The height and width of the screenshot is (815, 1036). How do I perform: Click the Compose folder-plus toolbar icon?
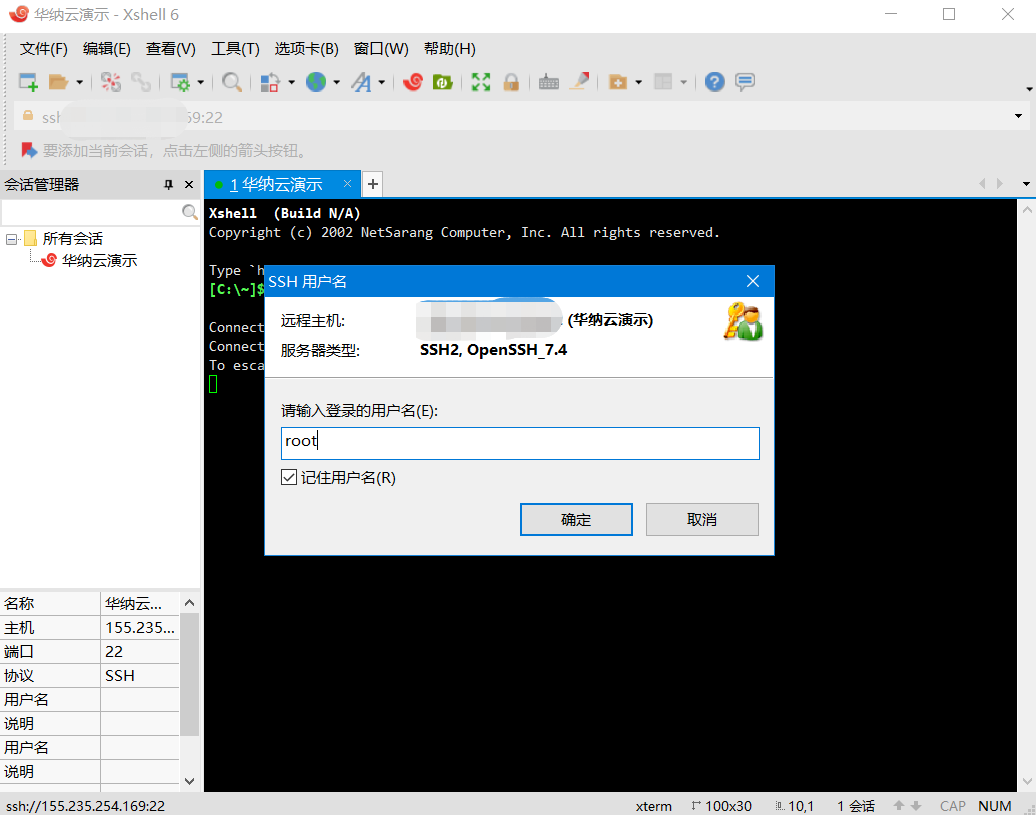[618, 82]
